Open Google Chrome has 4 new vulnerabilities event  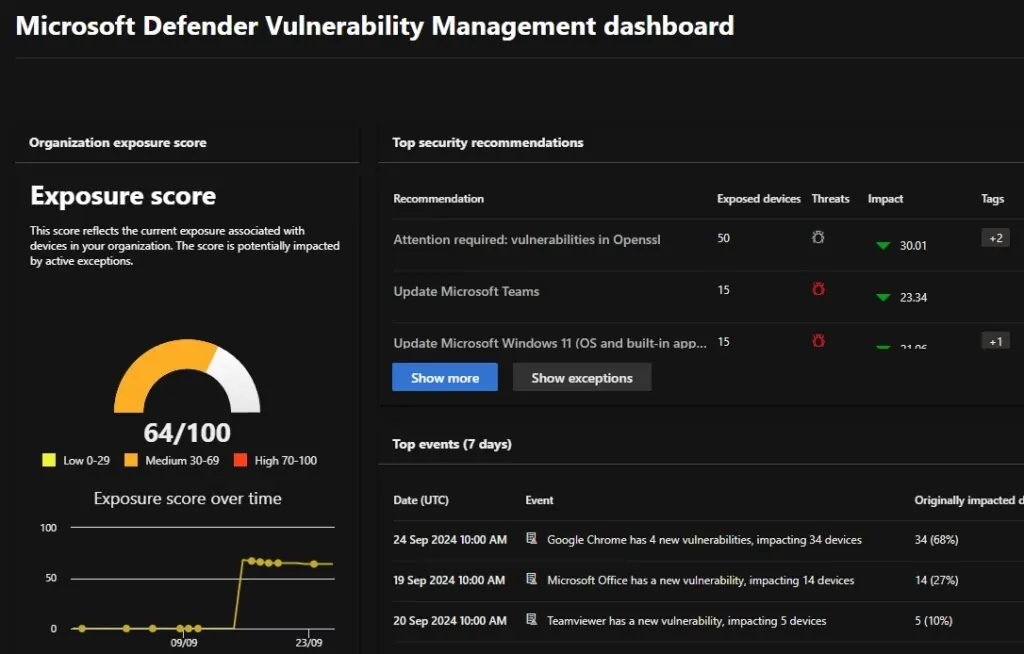click(704, 540)
